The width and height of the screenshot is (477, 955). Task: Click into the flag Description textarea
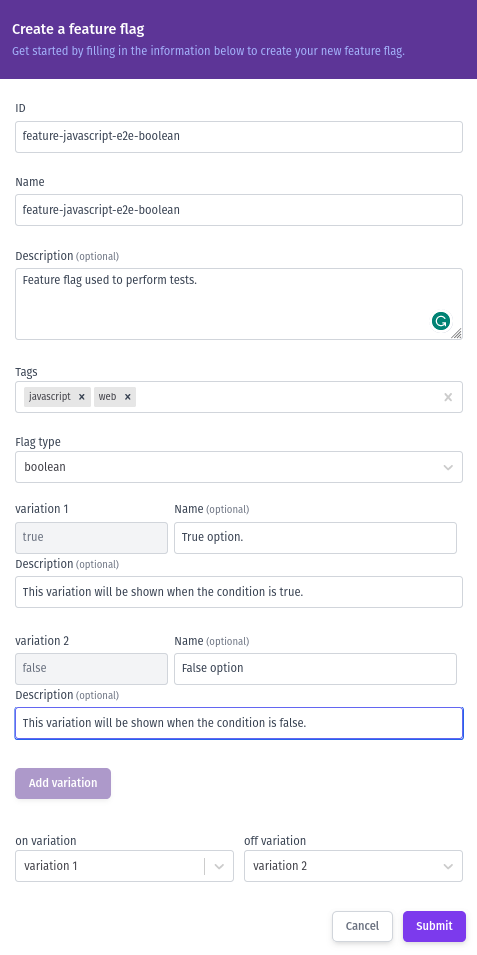[239, 304]
